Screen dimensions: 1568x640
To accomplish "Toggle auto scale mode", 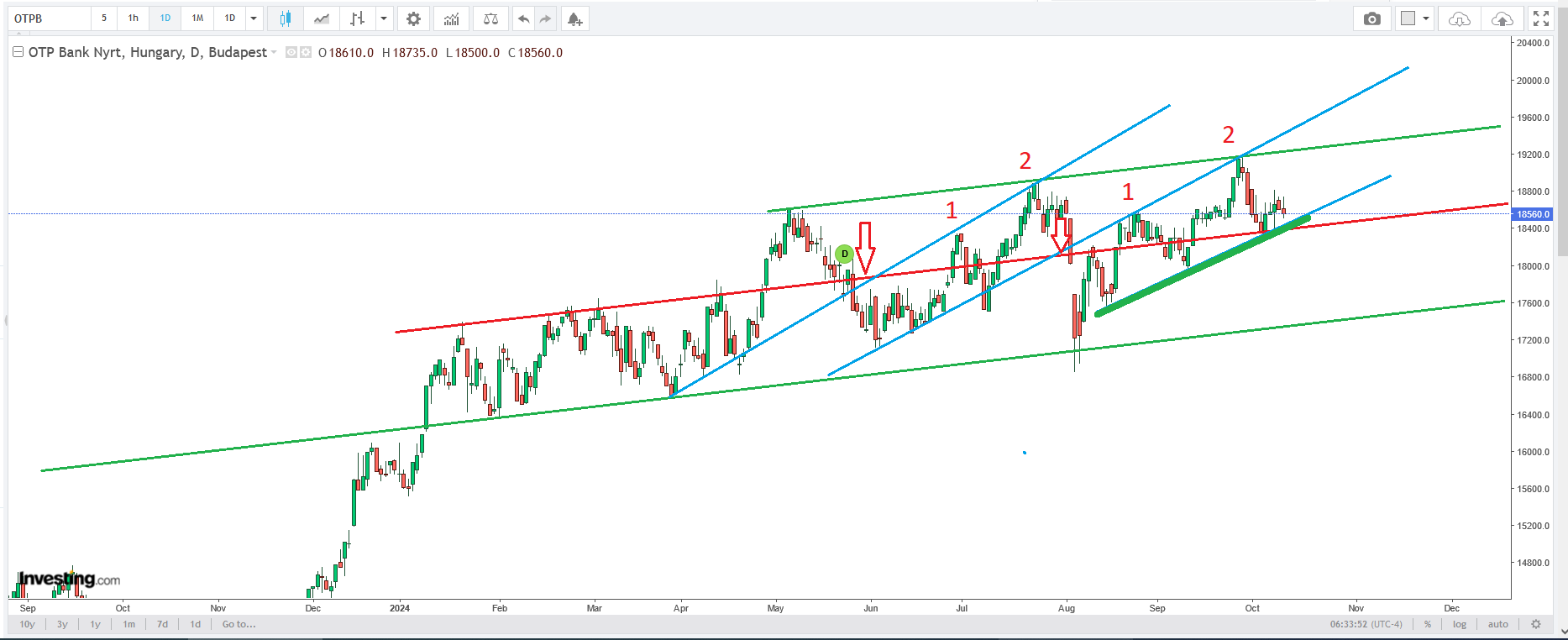I will pos(1498,624).
